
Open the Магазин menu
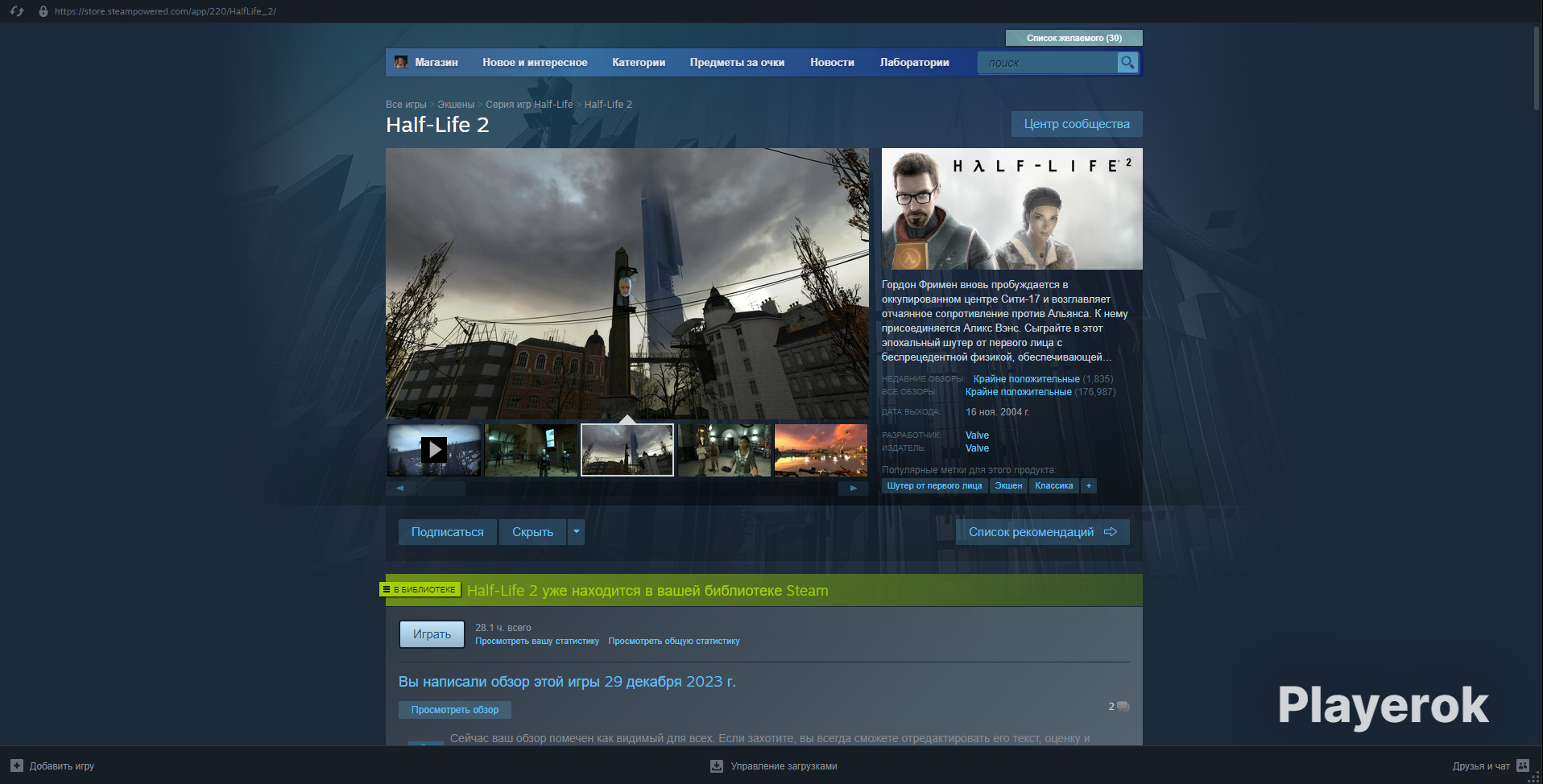tap(436, 62)
